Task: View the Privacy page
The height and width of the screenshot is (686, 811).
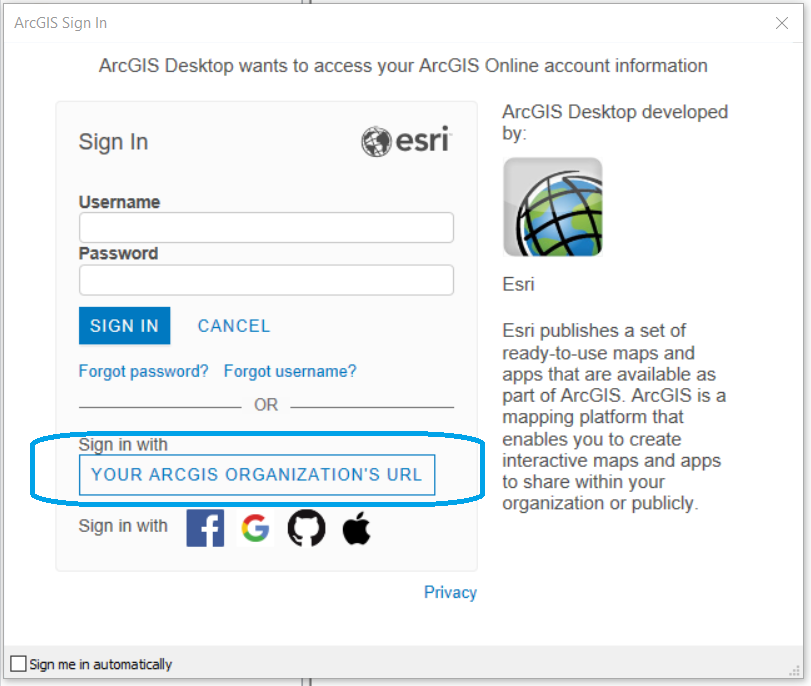Action: point(450,592)
